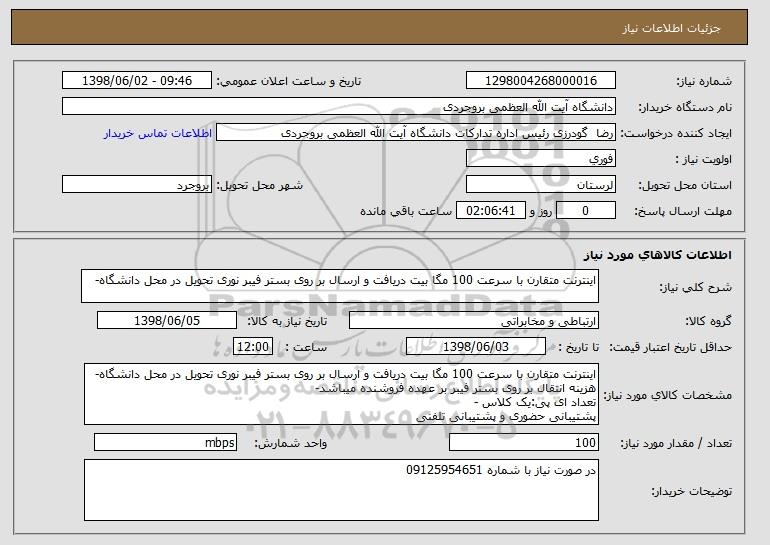770x545 pixels.
Task: Click the unit field showing mbps
Action: point(165,442)
